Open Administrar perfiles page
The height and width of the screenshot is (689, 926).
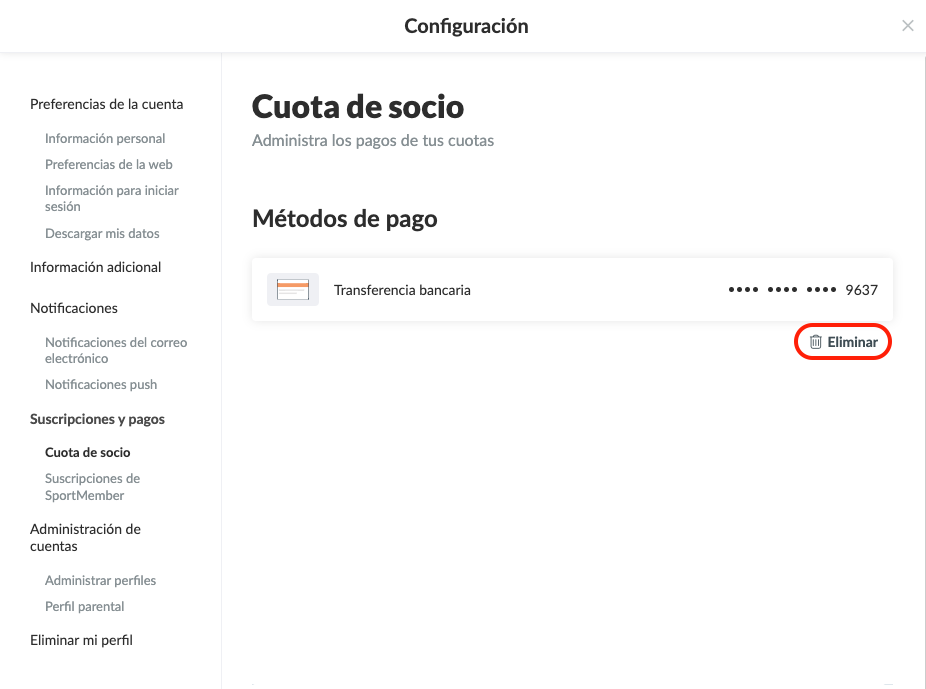tap(100, 581)
